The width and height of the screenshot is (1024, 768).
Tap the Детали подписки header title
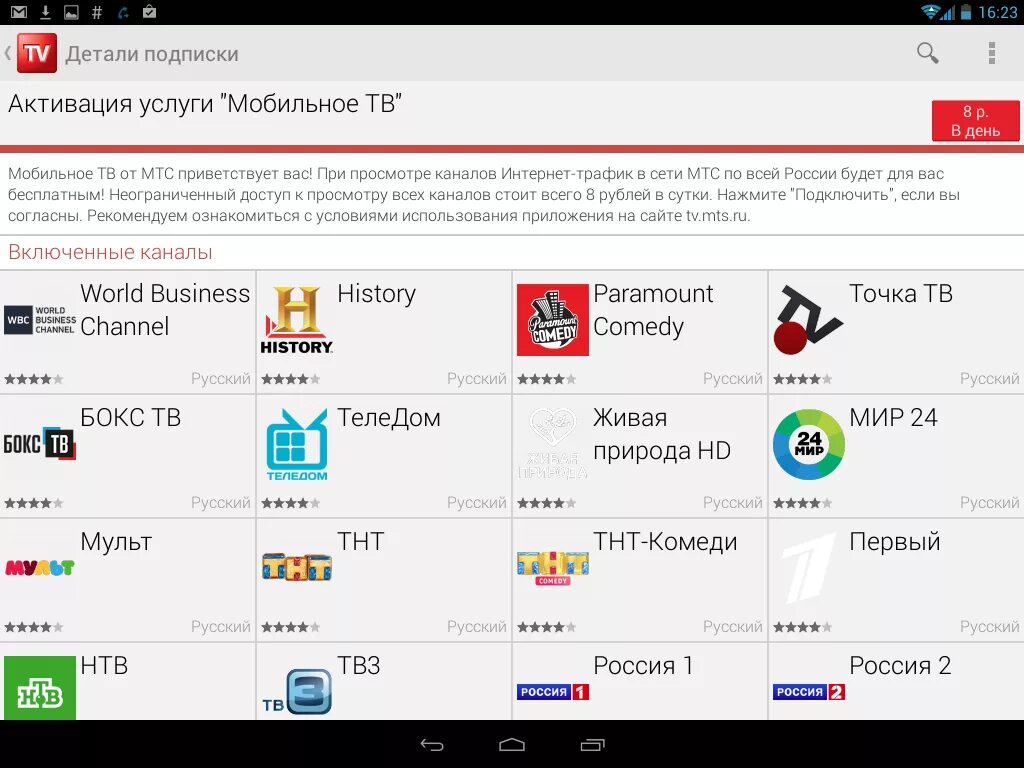point(152,54)
